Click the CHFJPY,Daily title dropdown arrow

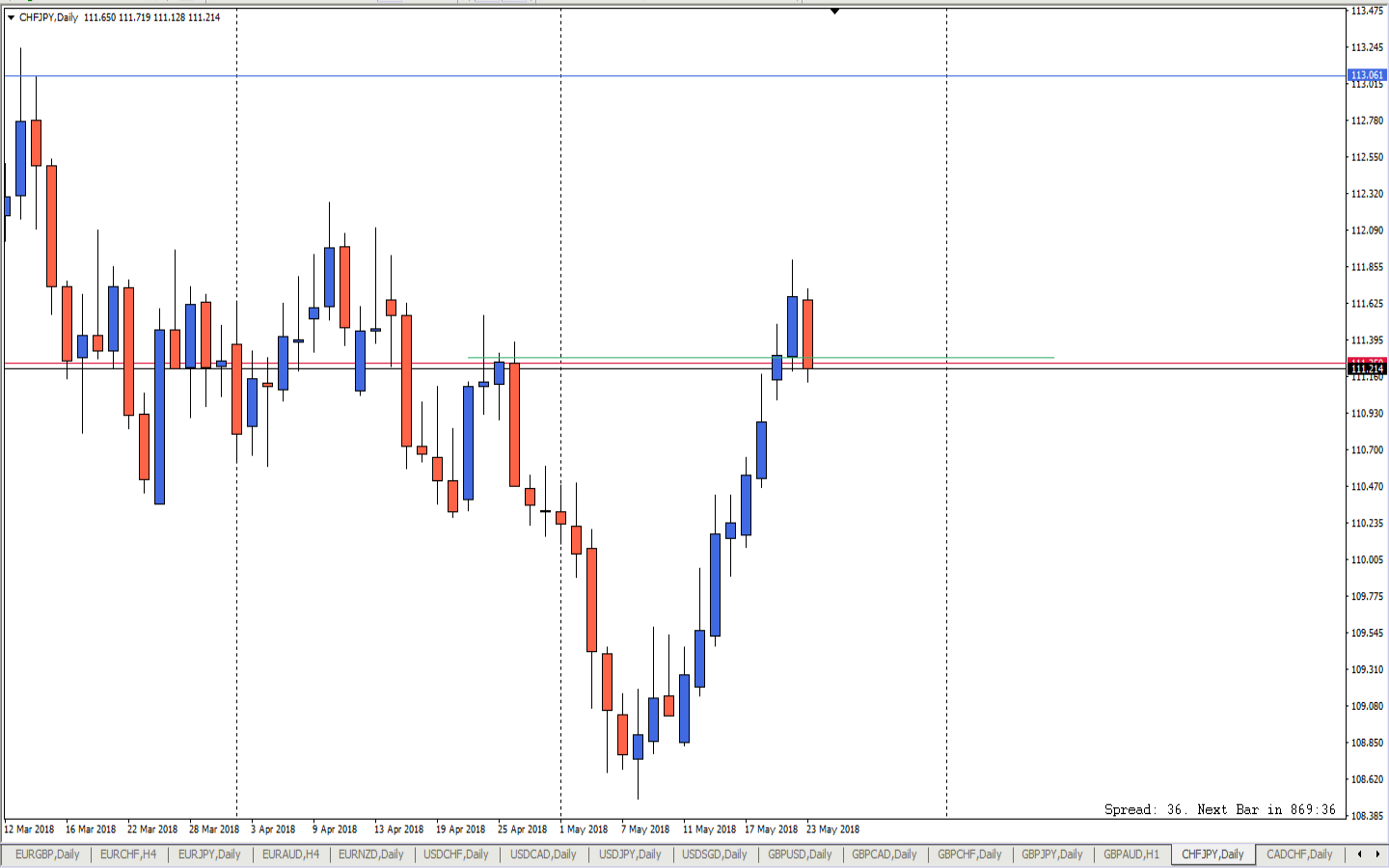pos(11,17)
